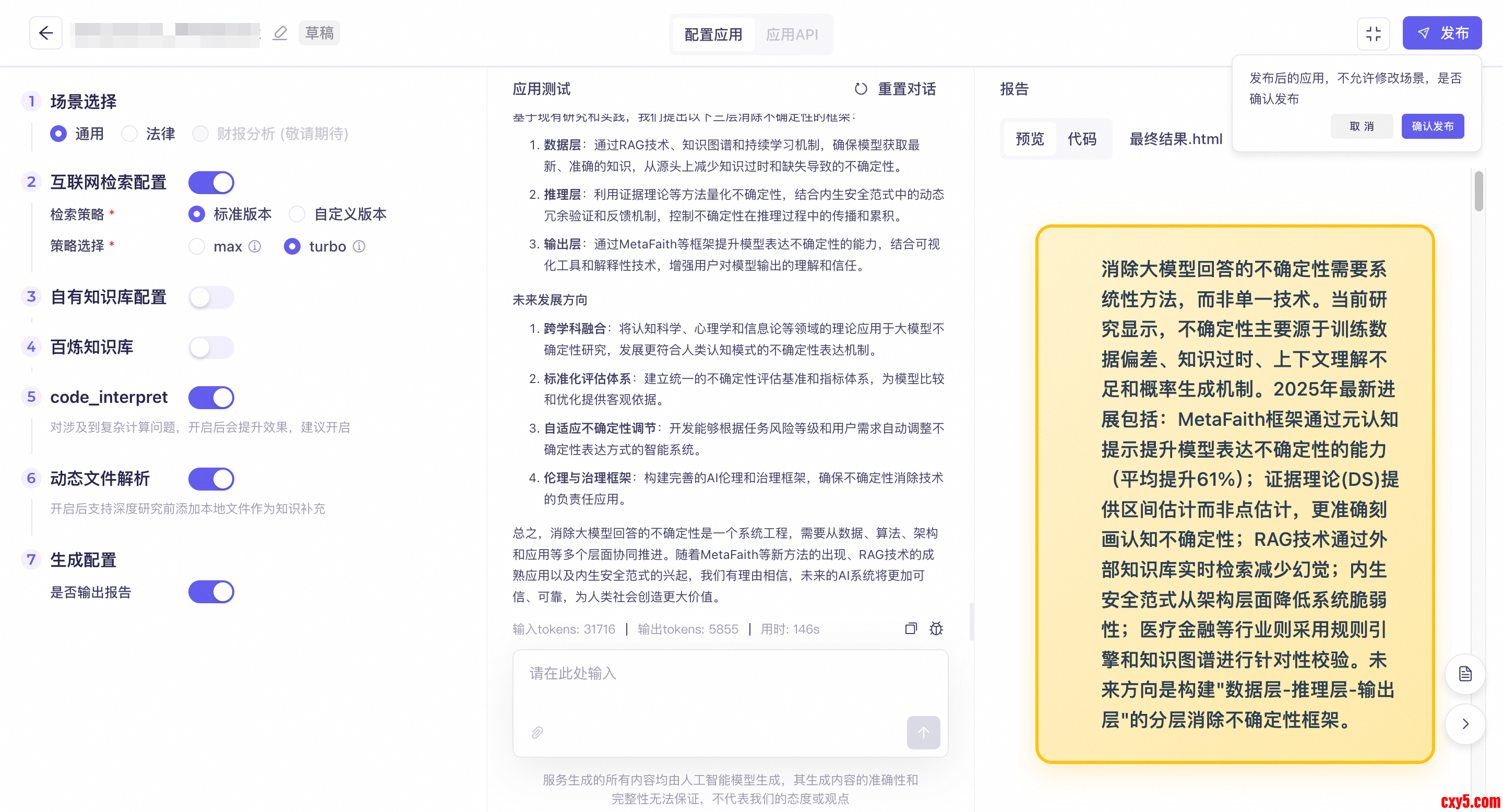Click the back arrow button
This screenshot has height=812, width=1503.
point(45,33)
